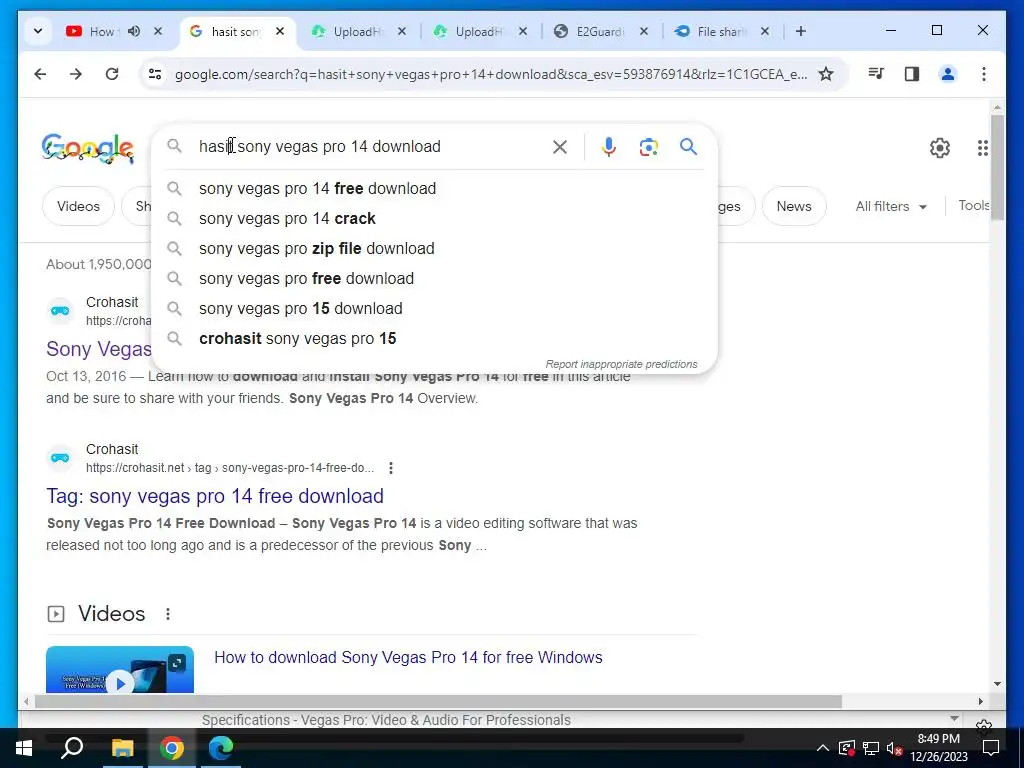Image resolution: width=1024 pixels, height=768 pixels.
Task: Submit search with blue magnifier icon
Action: click(688, 146)
